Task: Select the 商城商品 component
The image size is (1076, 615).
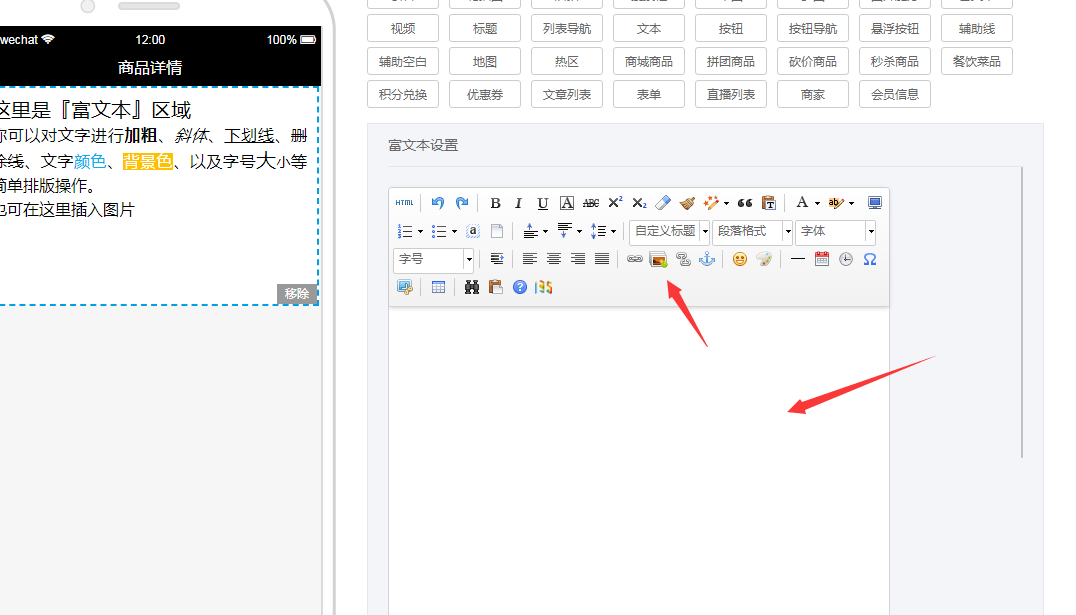Action: 649,61
